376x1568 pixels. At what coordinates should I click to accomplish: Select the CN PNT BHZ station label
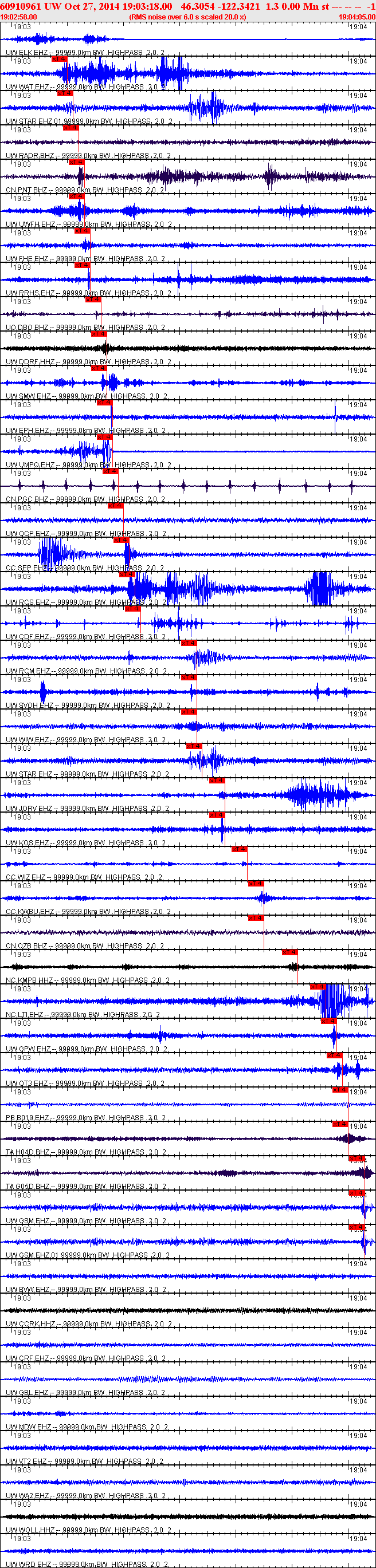pyautogui.click(x=85, y=190)
